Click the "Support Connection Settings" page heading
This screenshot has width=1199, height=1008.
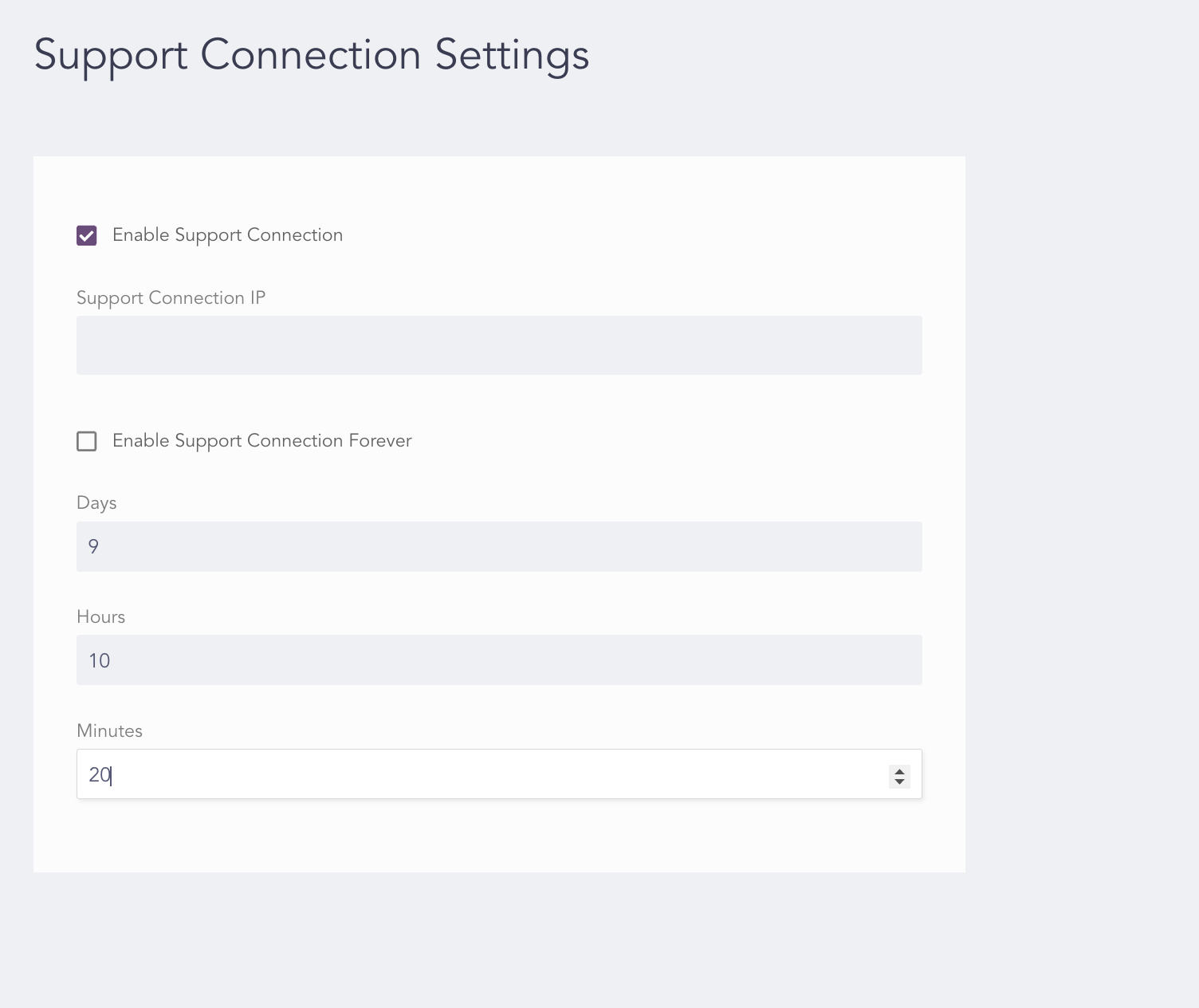coord(311,55)
